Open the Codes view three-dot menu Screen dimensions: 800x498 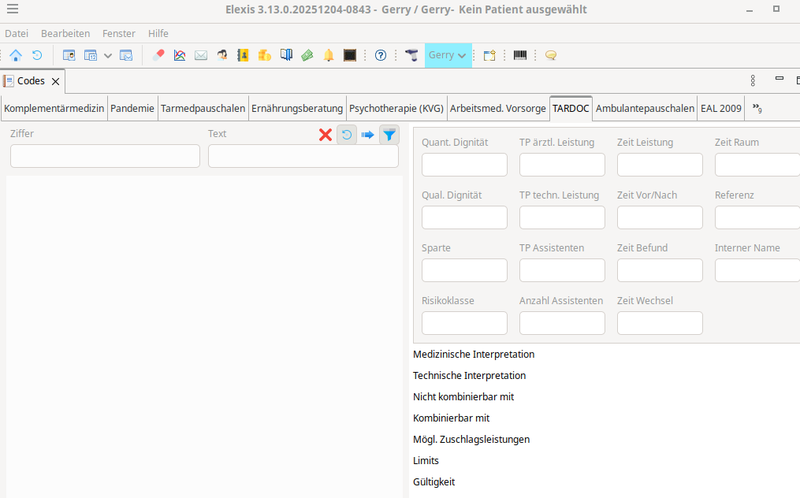pyautogui.click(x=753, y=81)
